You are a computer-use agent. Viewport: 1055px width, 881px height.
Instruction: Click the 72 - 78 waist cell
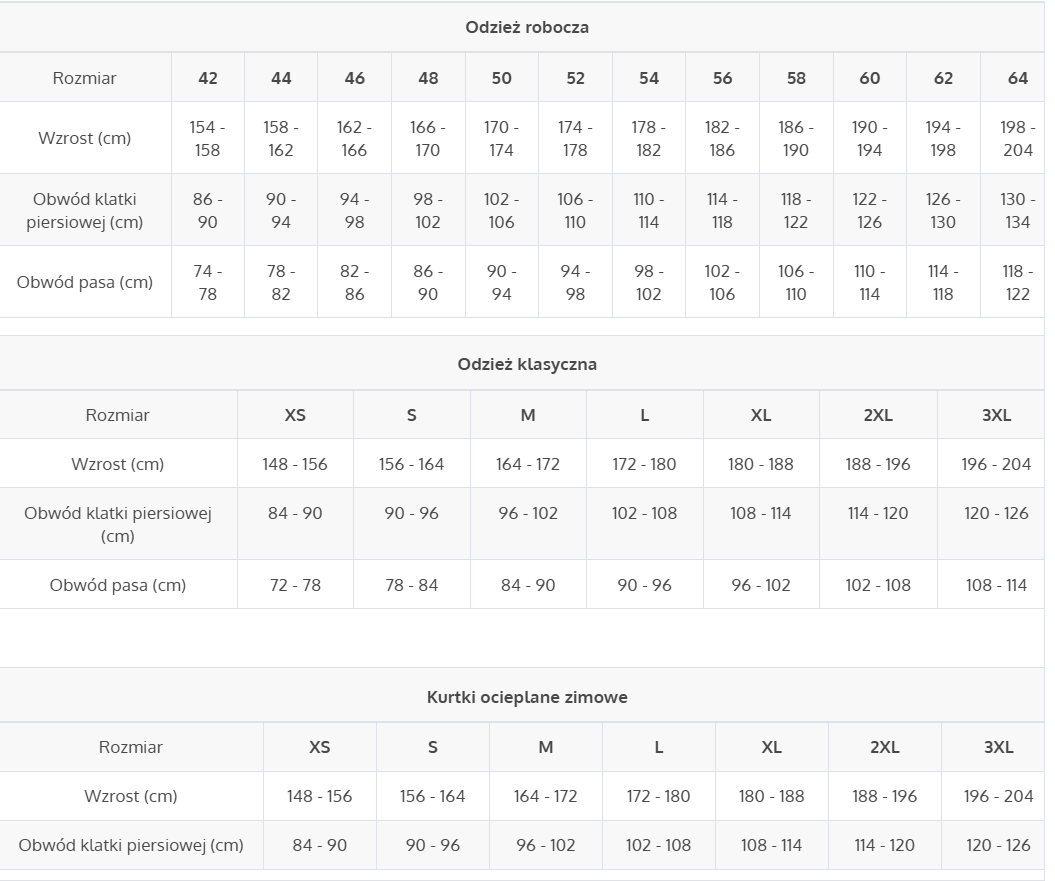pyautogui.click(x=295, y=585)
